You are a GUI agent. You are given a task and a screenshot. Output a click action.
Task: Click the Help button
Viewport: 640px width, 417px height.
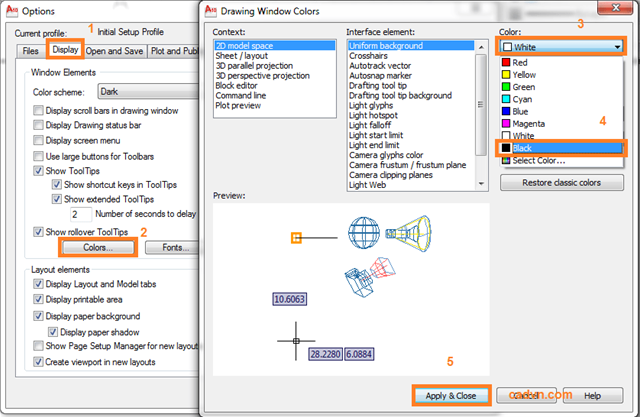[x=593, y=396]
